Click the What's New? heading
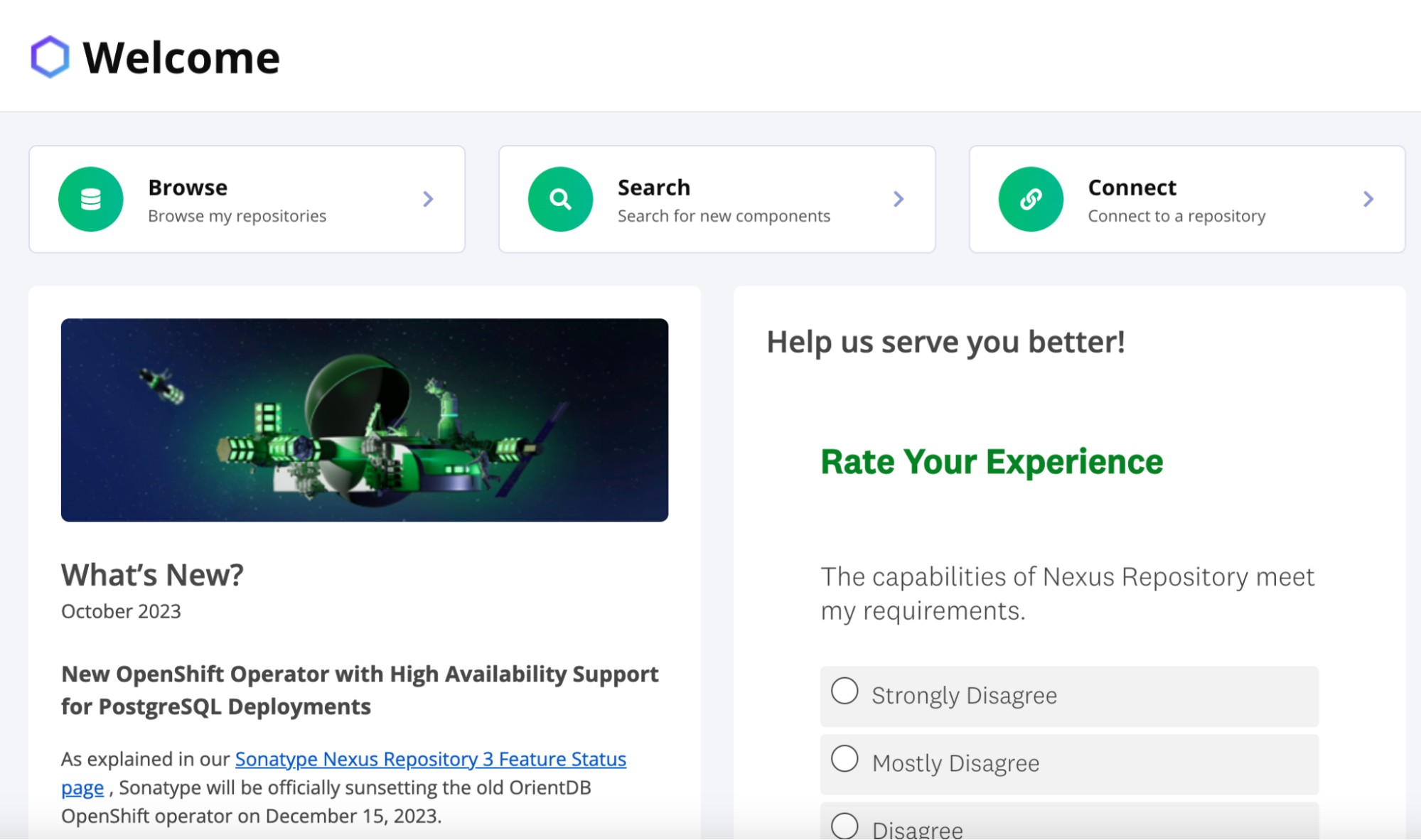1421x840 pixels. tap(152, 574)
